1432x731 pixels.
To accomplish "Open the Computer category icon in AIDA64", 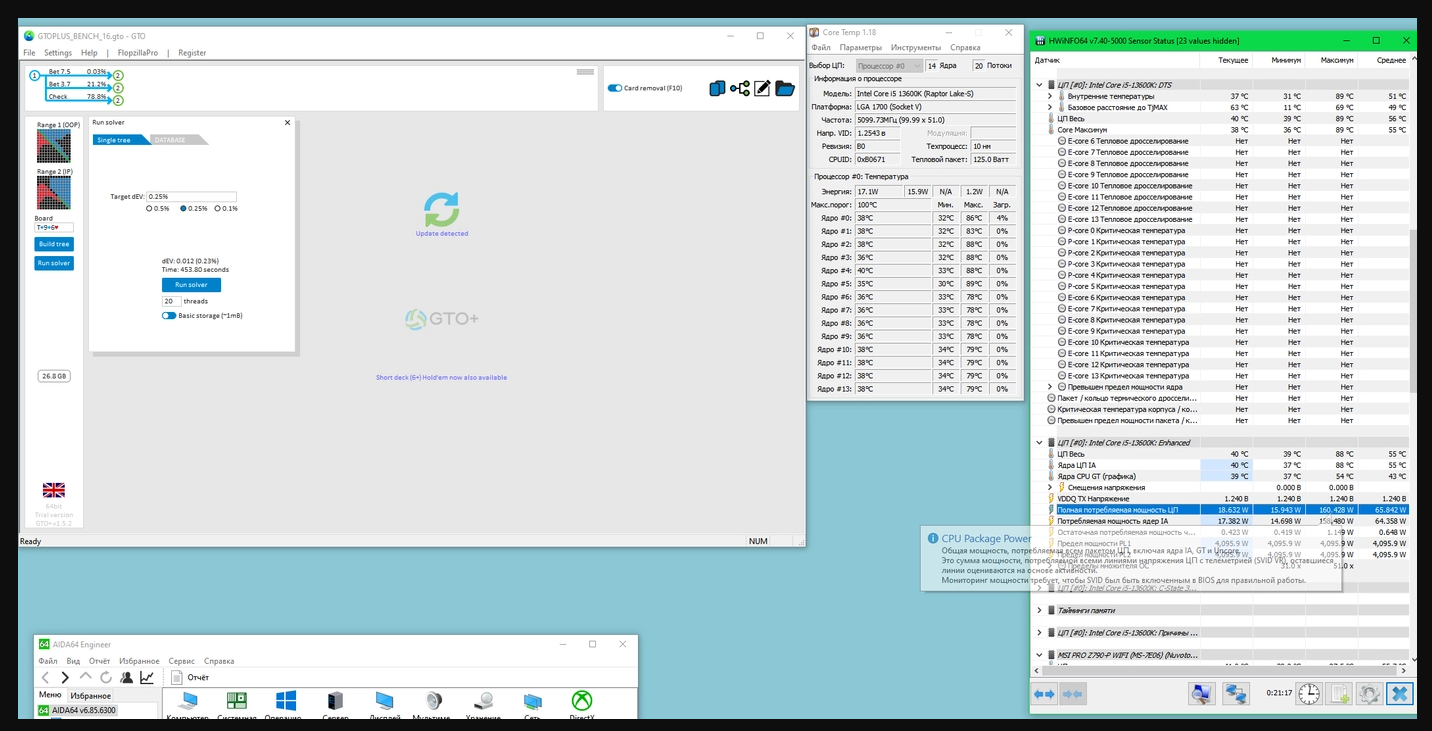I will pos(187,703).
